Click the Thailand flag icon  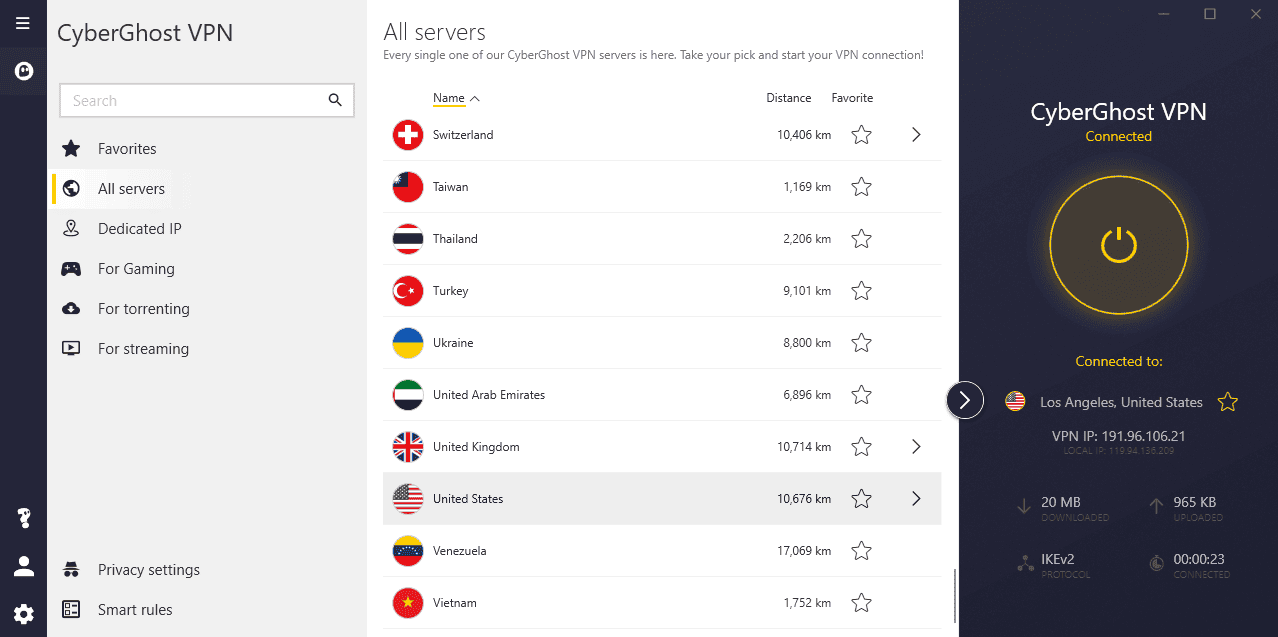[x=408, y=239]
